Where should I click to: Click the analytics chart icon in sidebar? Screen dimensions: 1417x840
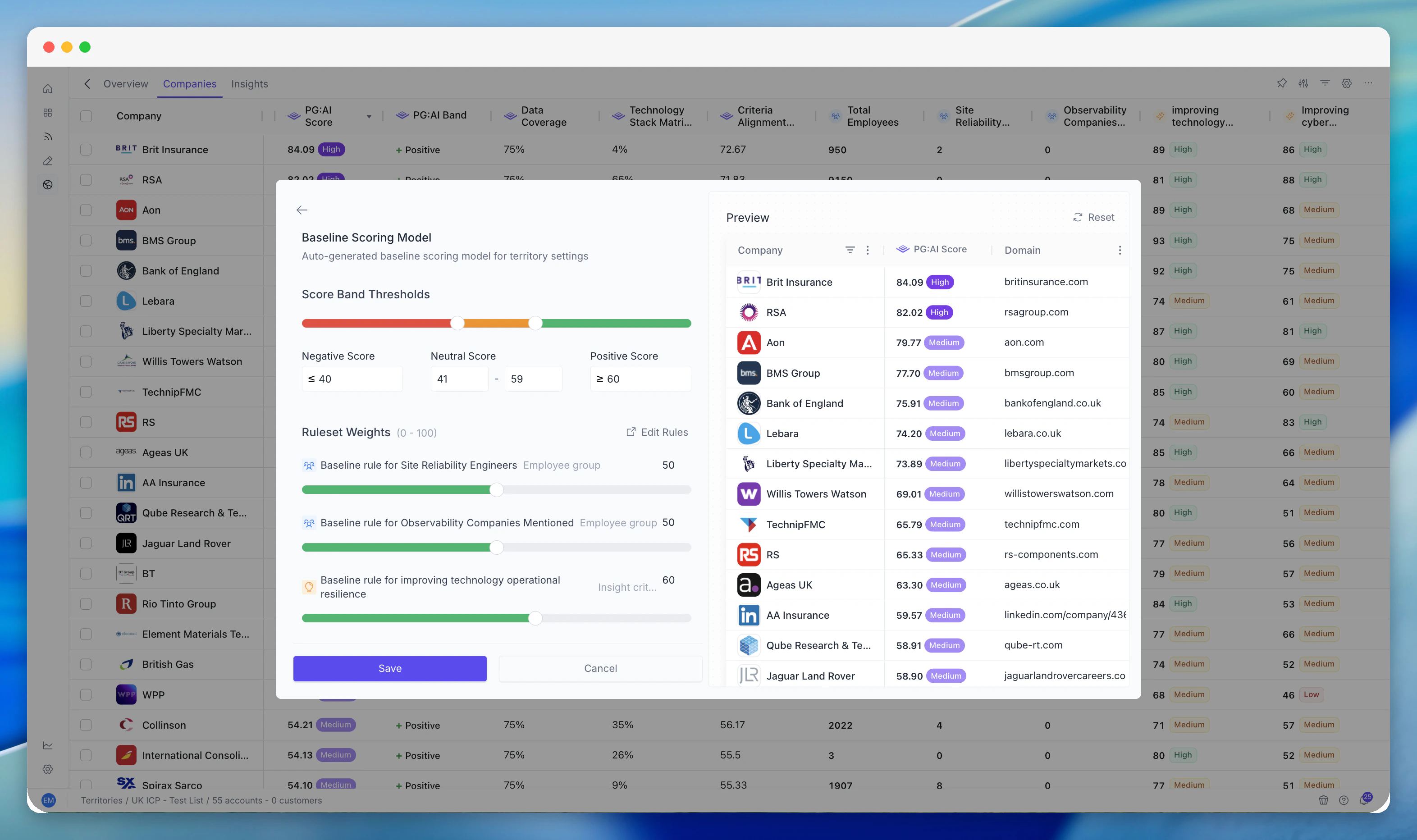pos(48,745)
